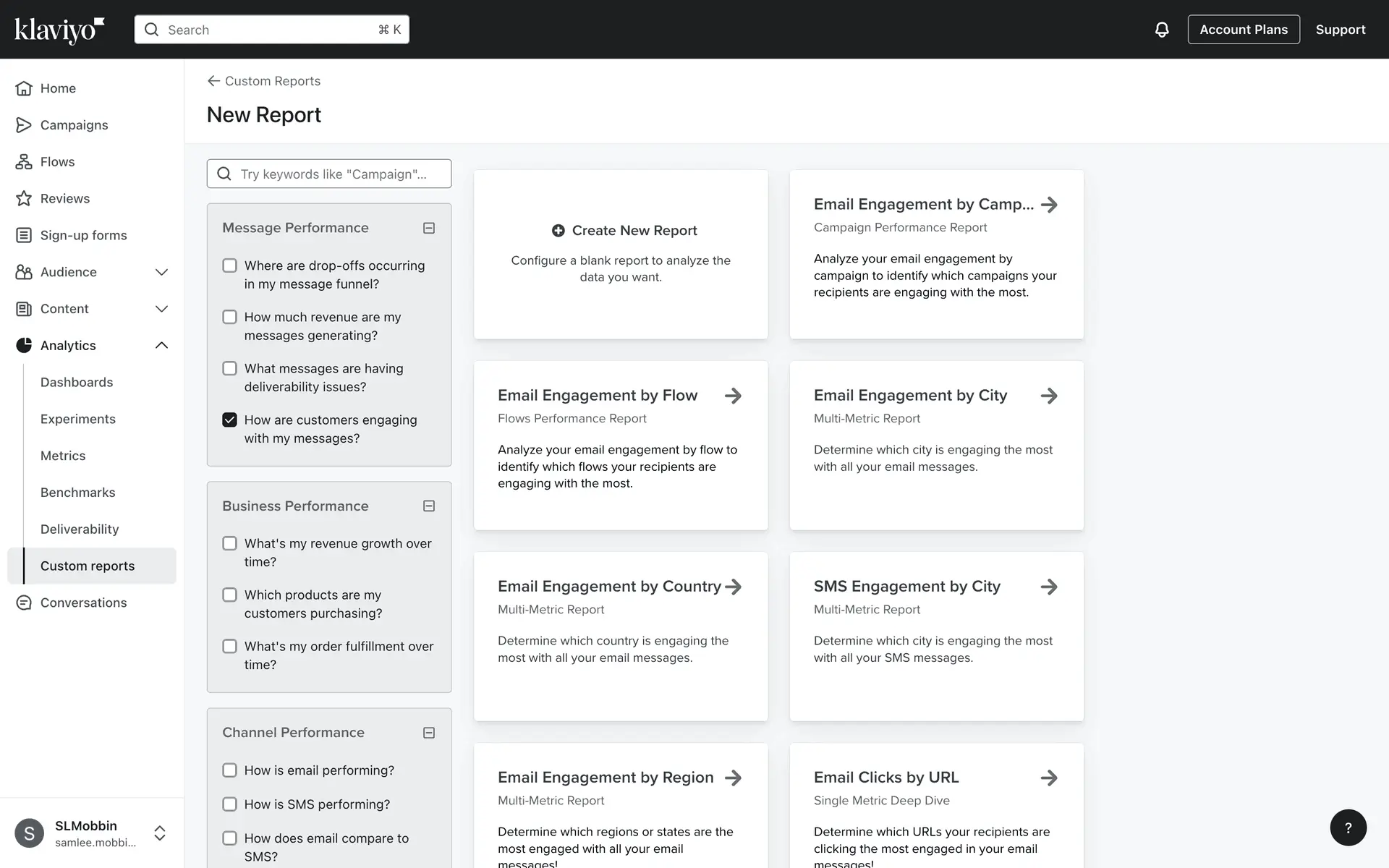Click the Conversations chat bubble icon

[24, 603]
